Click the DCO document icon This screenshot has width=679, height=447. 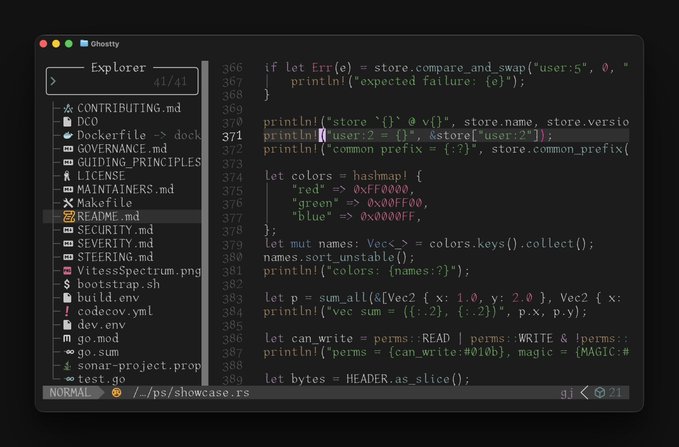68,122
